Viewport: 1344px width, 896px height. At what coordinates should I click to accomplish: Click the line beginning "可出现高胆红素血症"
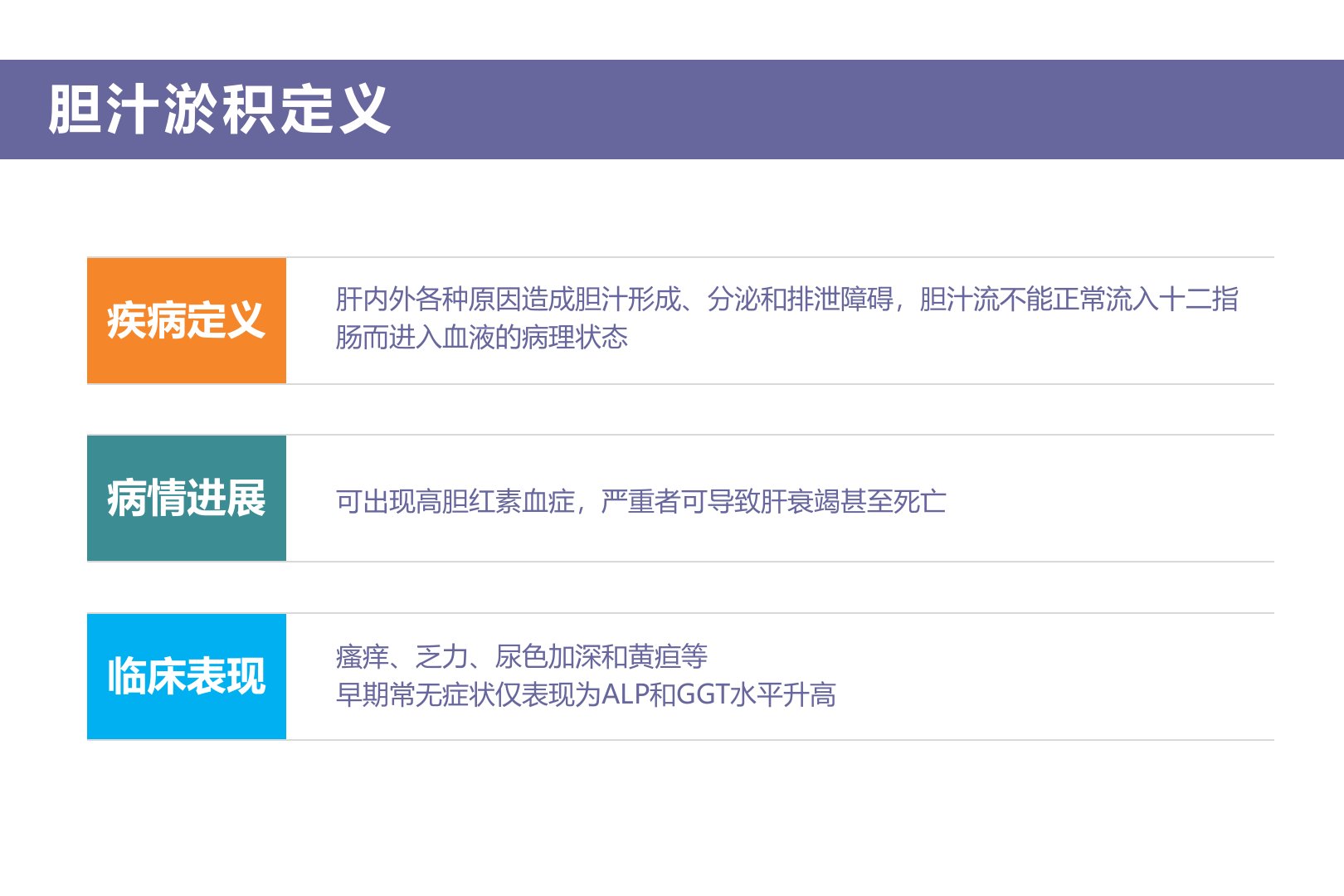(x=640, y=501)
